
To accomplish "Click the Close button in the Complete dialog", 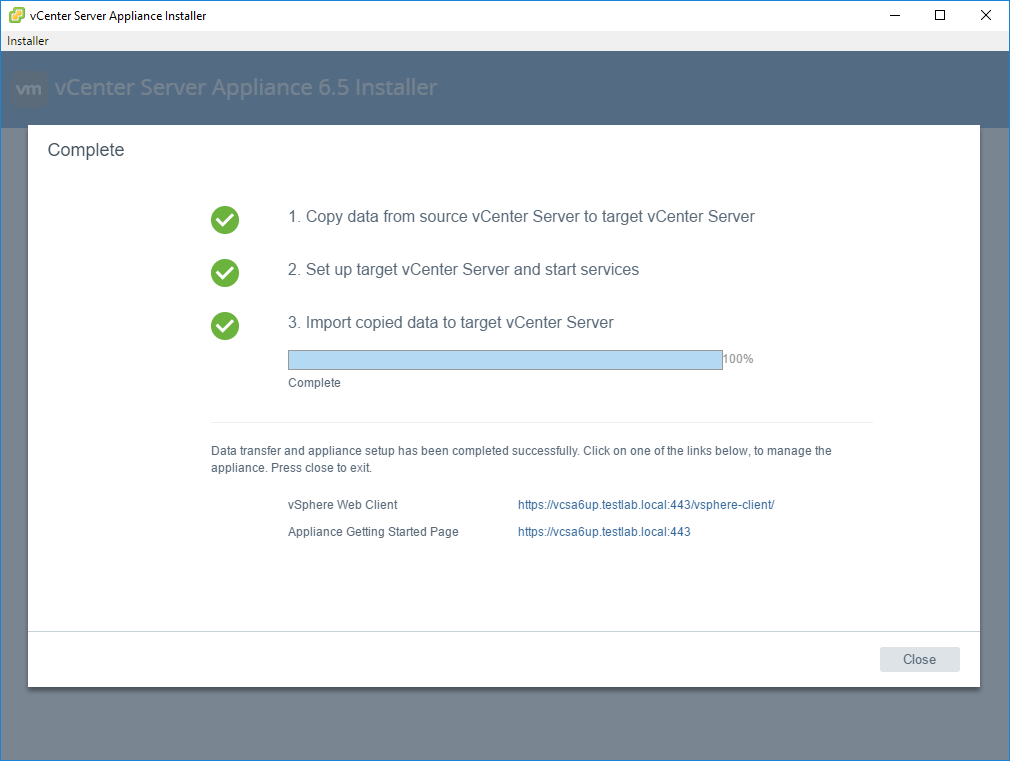I will coord(919,659).
